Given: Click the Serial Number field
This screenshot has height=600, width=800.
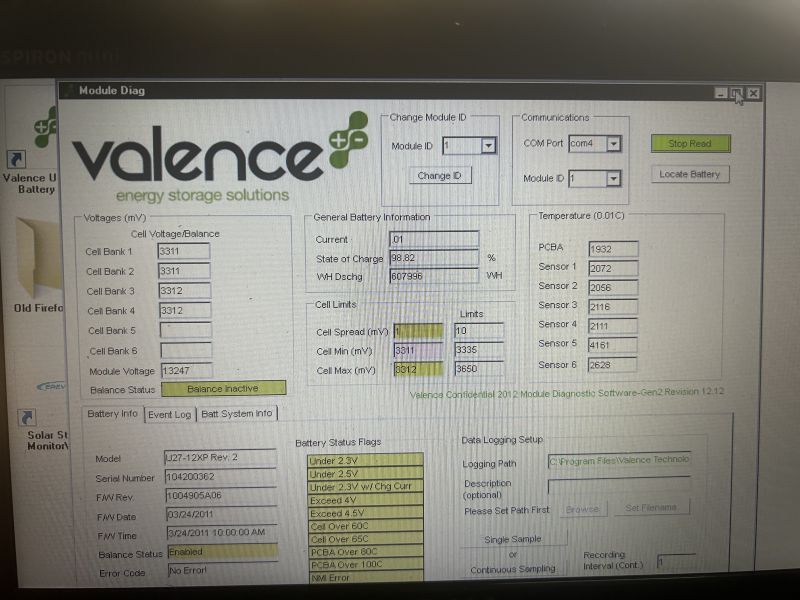Looking at the screenshot, I should click(x=221, y=477).
